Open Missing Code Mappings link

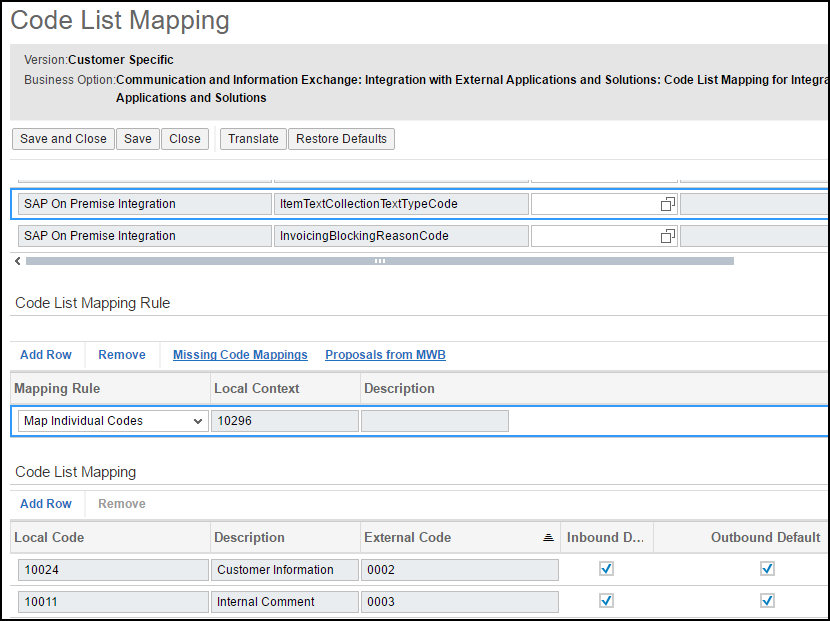point(240,355)
